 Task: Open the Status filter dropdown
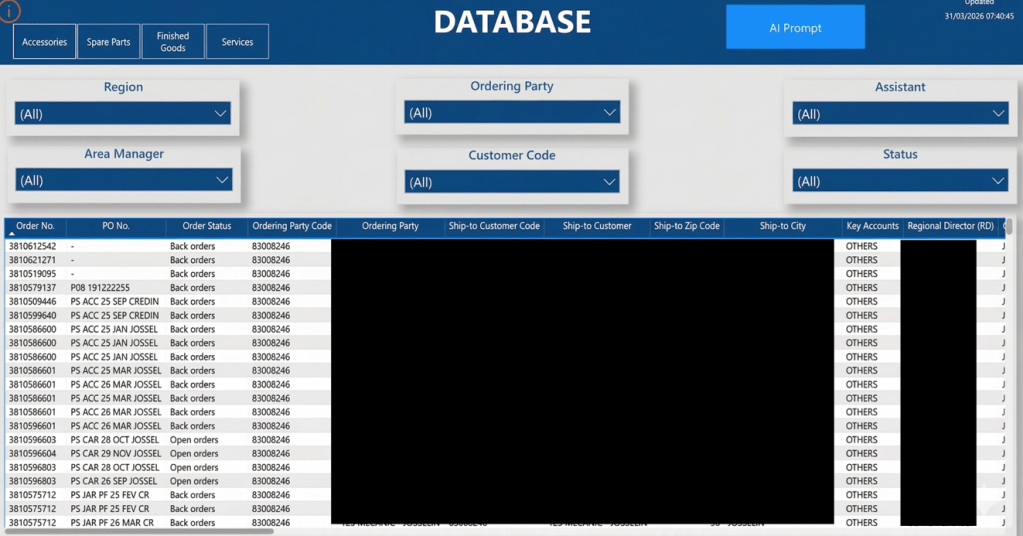(900, 181)
